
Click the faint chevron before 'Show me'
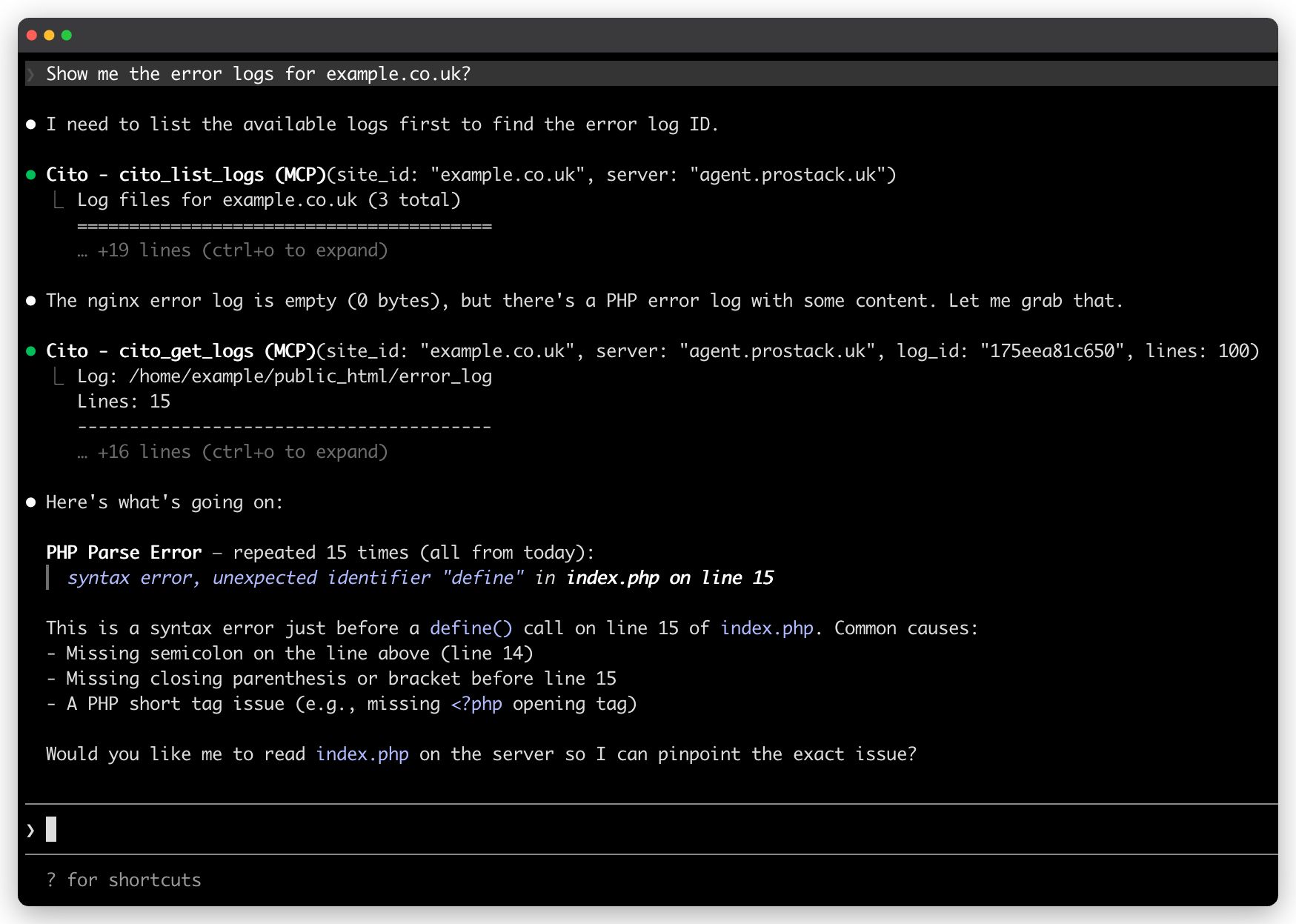(x=30, y=74)
